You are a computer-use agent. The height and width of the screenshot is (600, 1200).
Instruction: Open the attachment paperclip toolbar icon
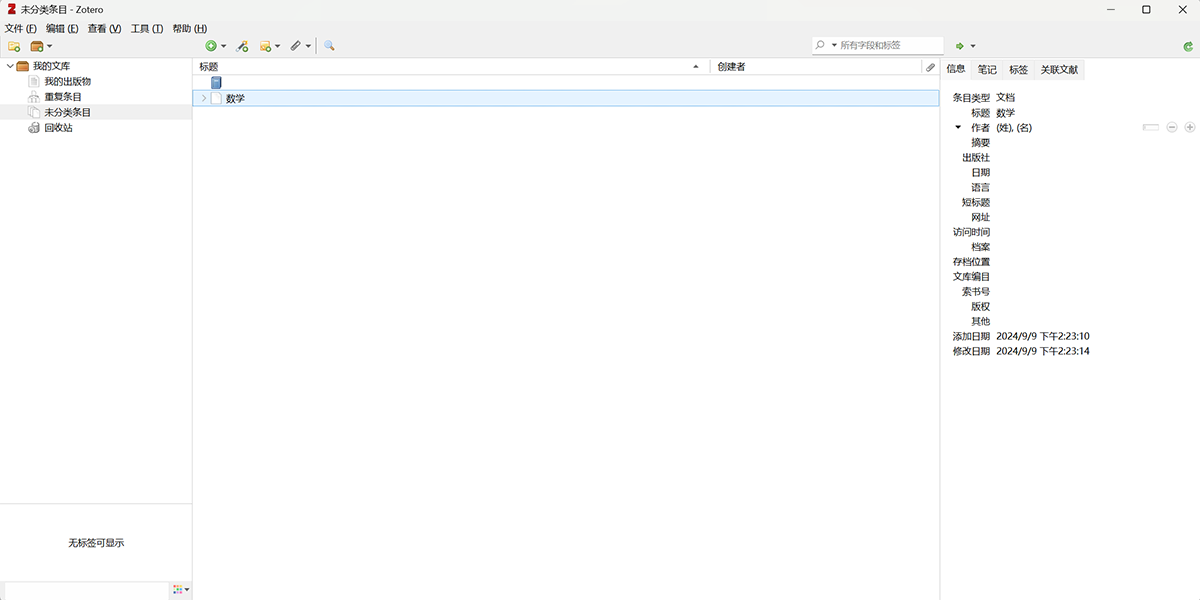295,46
